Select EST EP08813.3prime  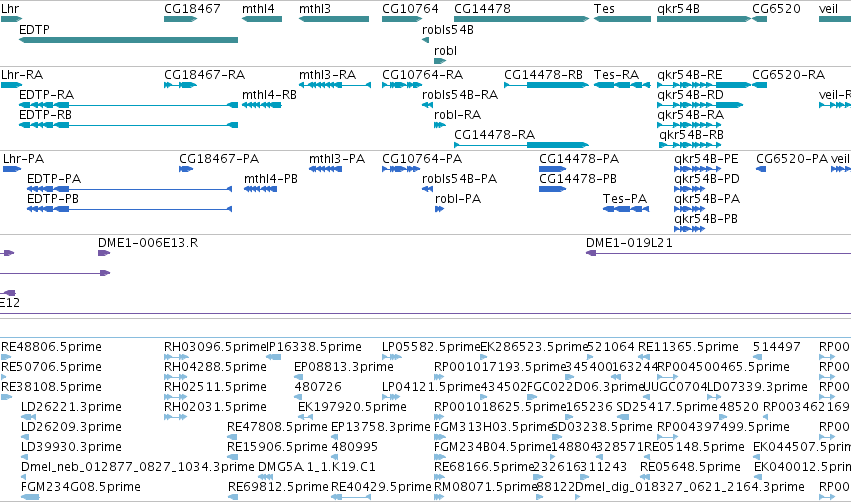coord(344,367)
